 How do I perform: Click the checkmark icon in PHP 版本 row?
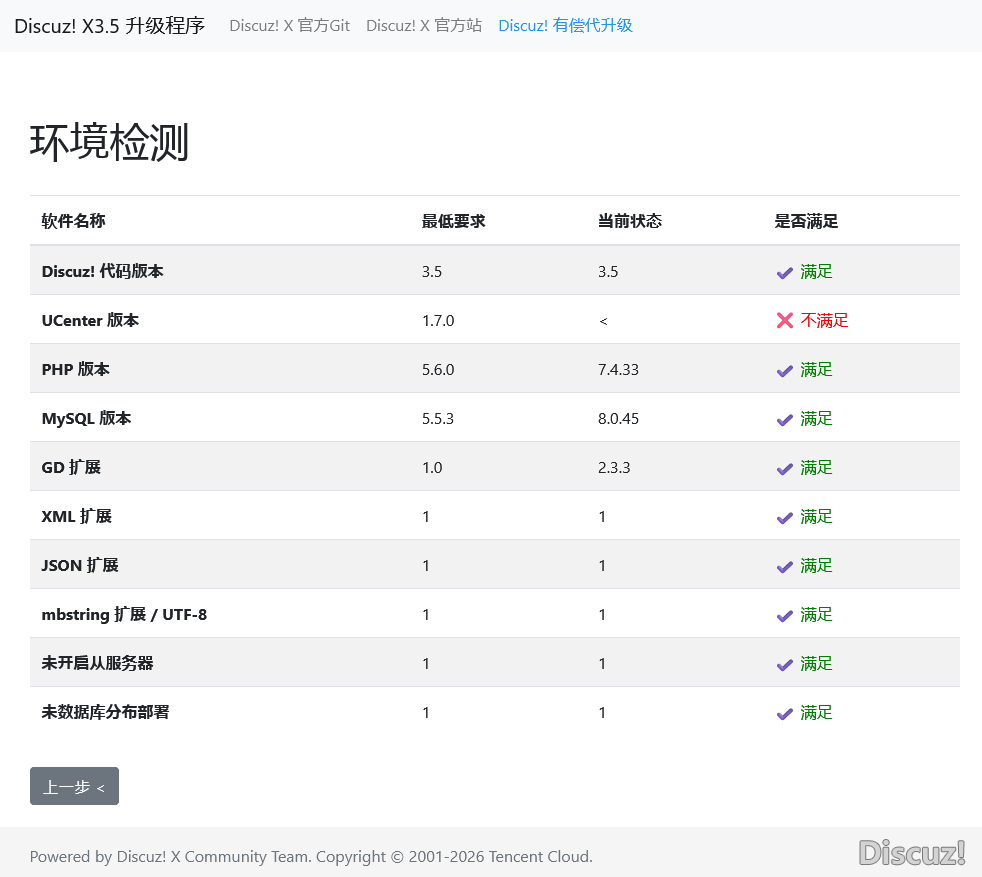click(784, 370)
